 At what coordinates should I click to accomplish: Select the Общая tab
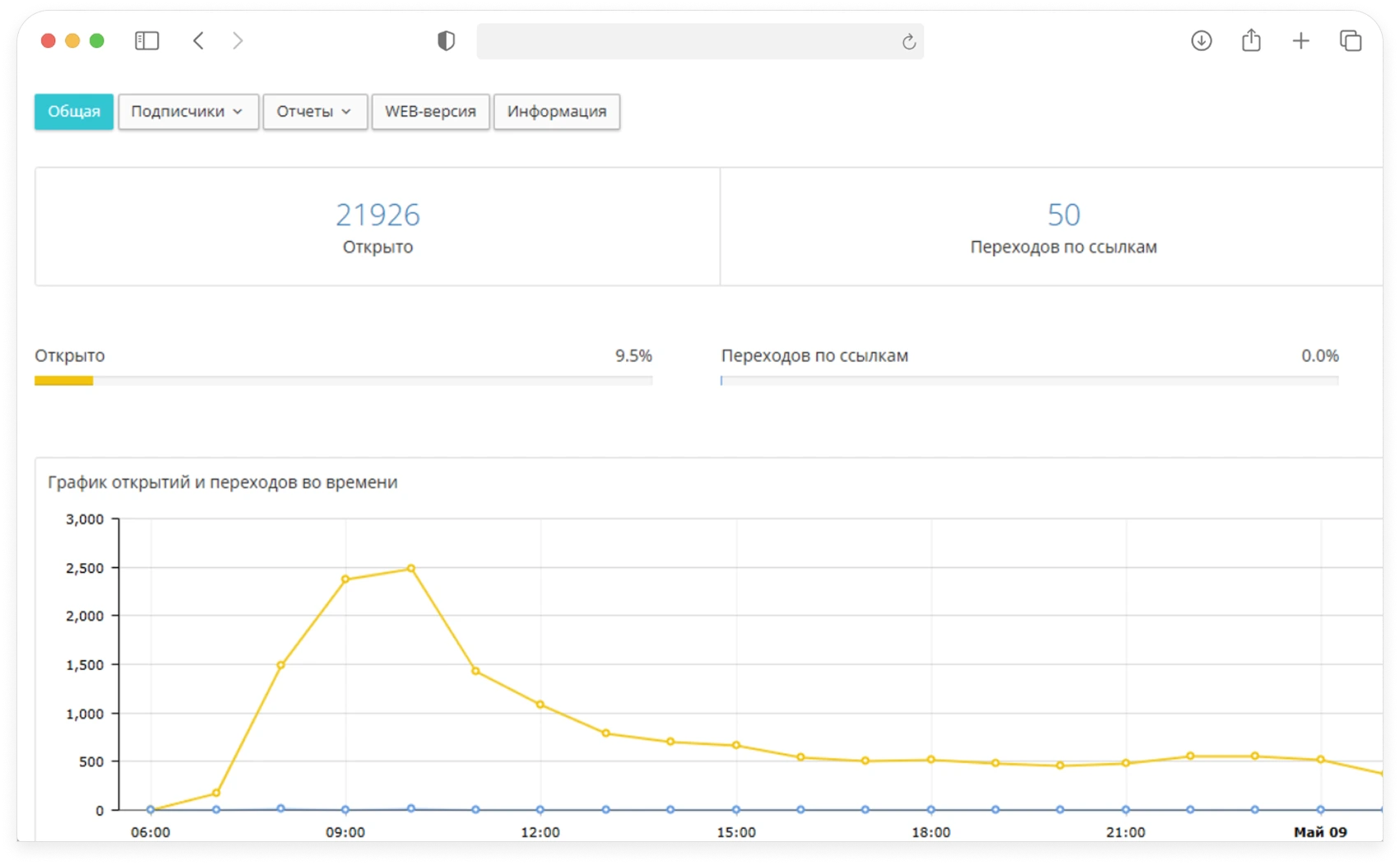point(74,112)
